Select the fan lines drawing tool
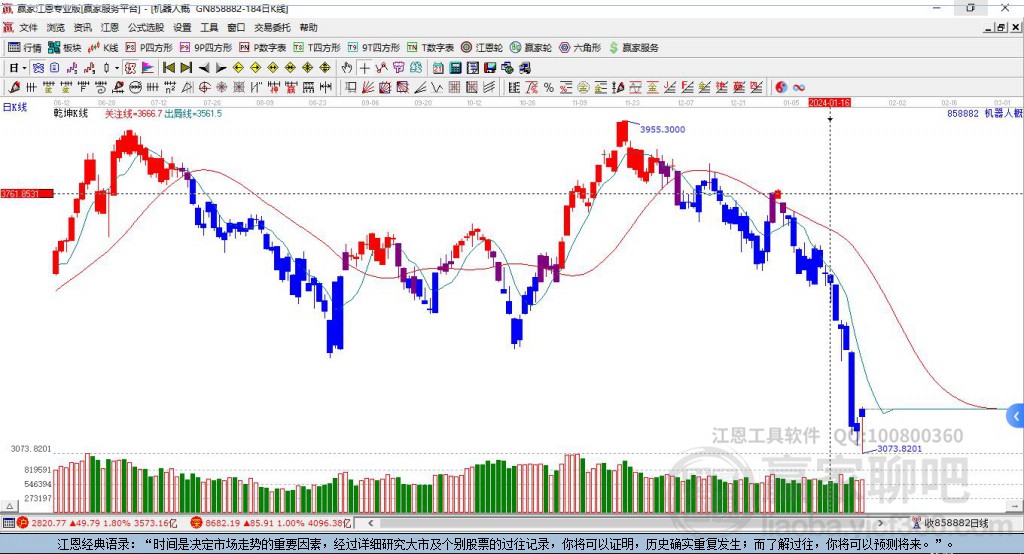Image resolution: width=1024 pixels, height=554 pixels. coord(368,87)
